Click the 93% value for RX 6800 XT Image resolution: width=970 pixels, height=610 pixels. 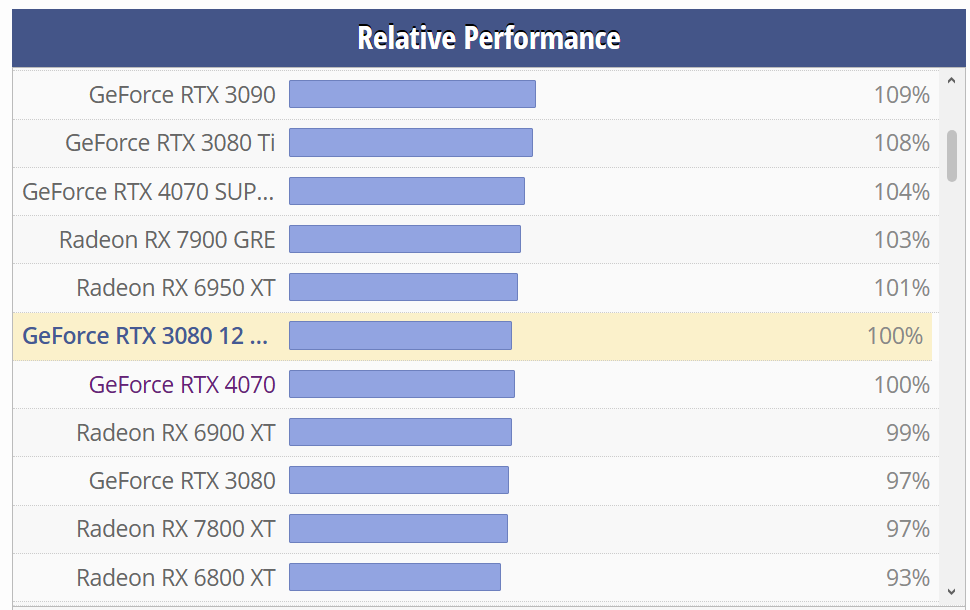coord(907,577)
